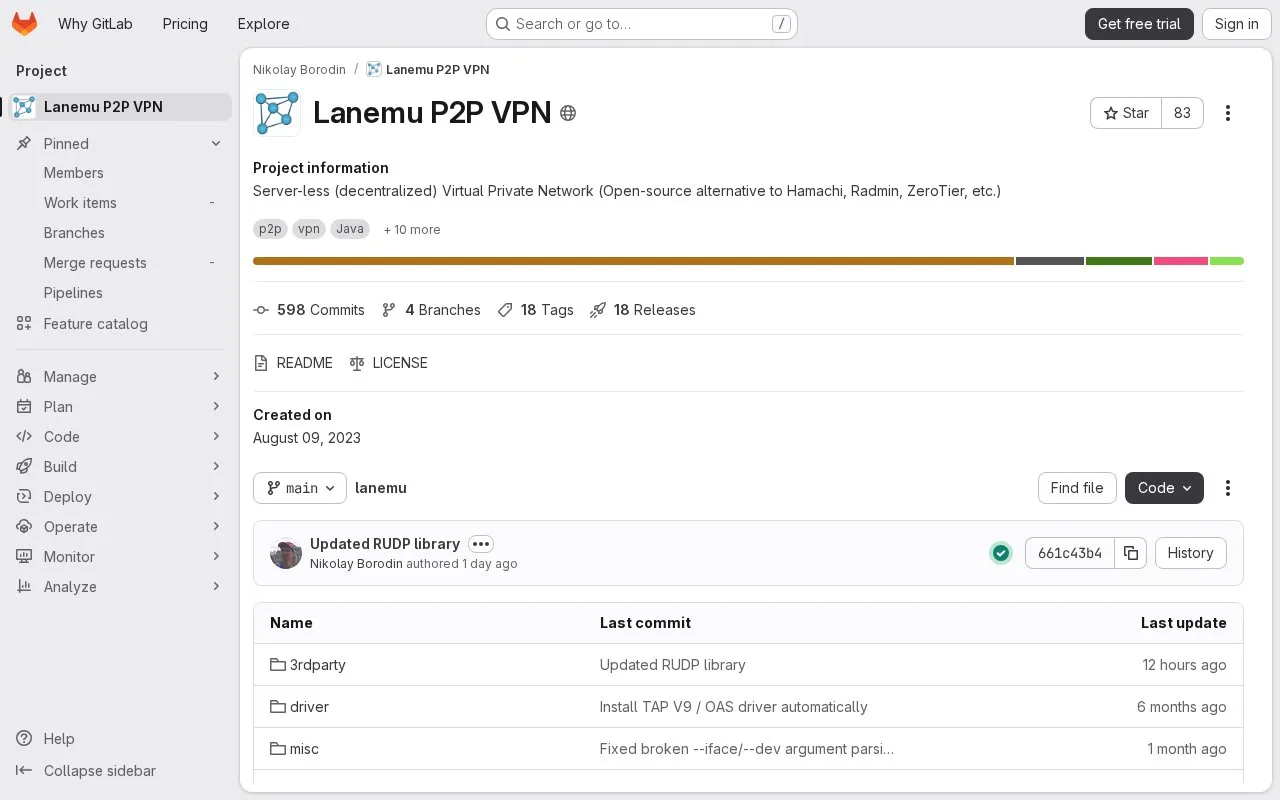Click dark green language bar segment

coord(1119,261)
